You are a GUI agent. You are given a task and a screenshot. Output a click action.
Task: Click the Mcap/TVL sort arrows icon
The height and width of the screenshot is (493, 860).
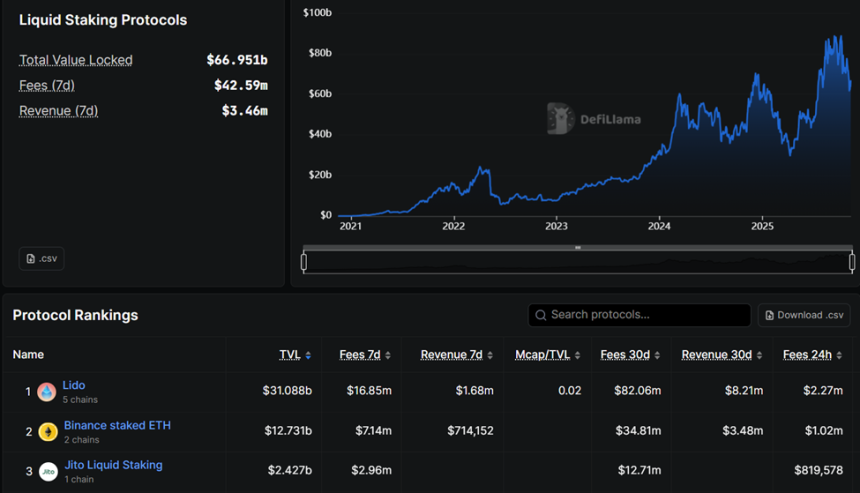576,355
